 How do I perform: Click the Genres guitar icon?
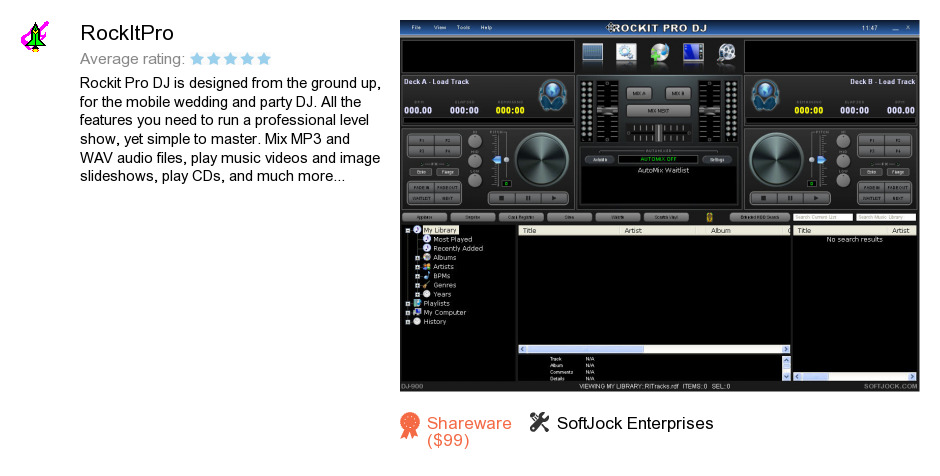click(427, 285)
